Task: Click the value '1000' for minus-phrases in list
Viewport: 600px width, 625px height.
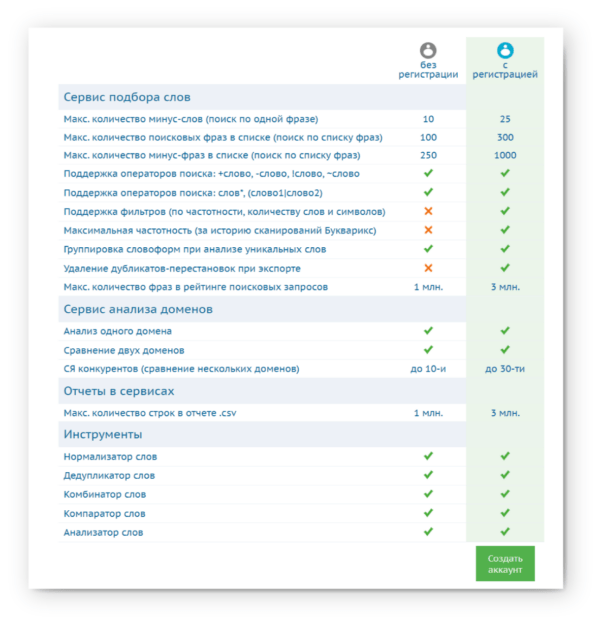Action: click(x=505, y=155)
